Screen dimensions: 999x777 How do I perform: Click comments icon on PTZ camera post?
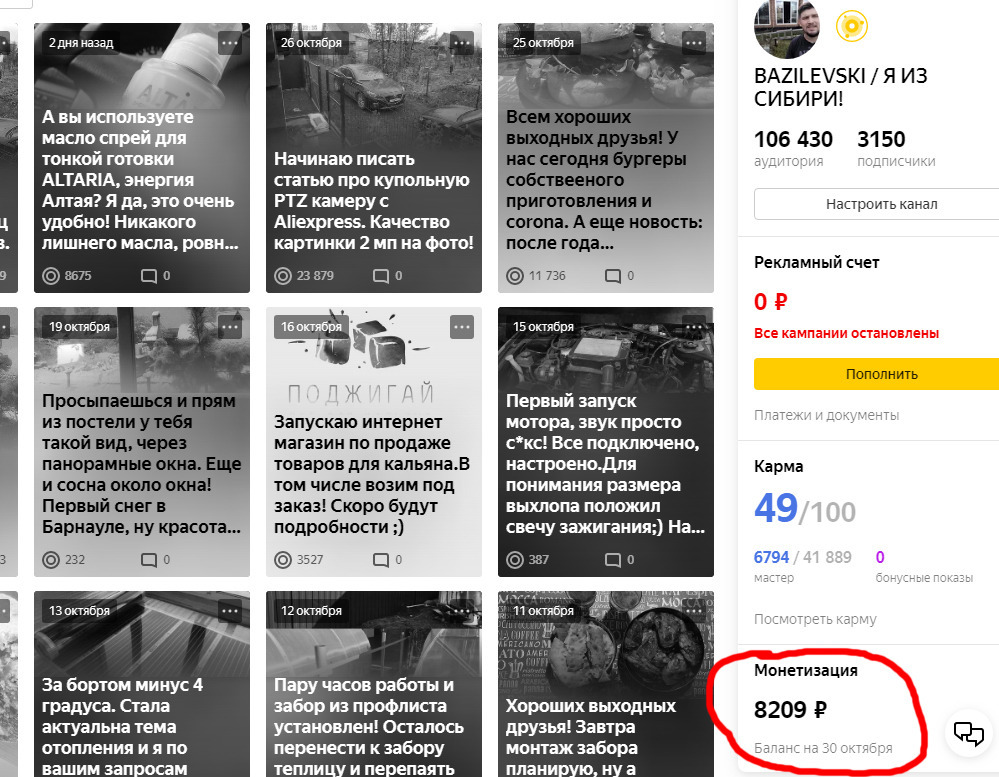[380, 276]
